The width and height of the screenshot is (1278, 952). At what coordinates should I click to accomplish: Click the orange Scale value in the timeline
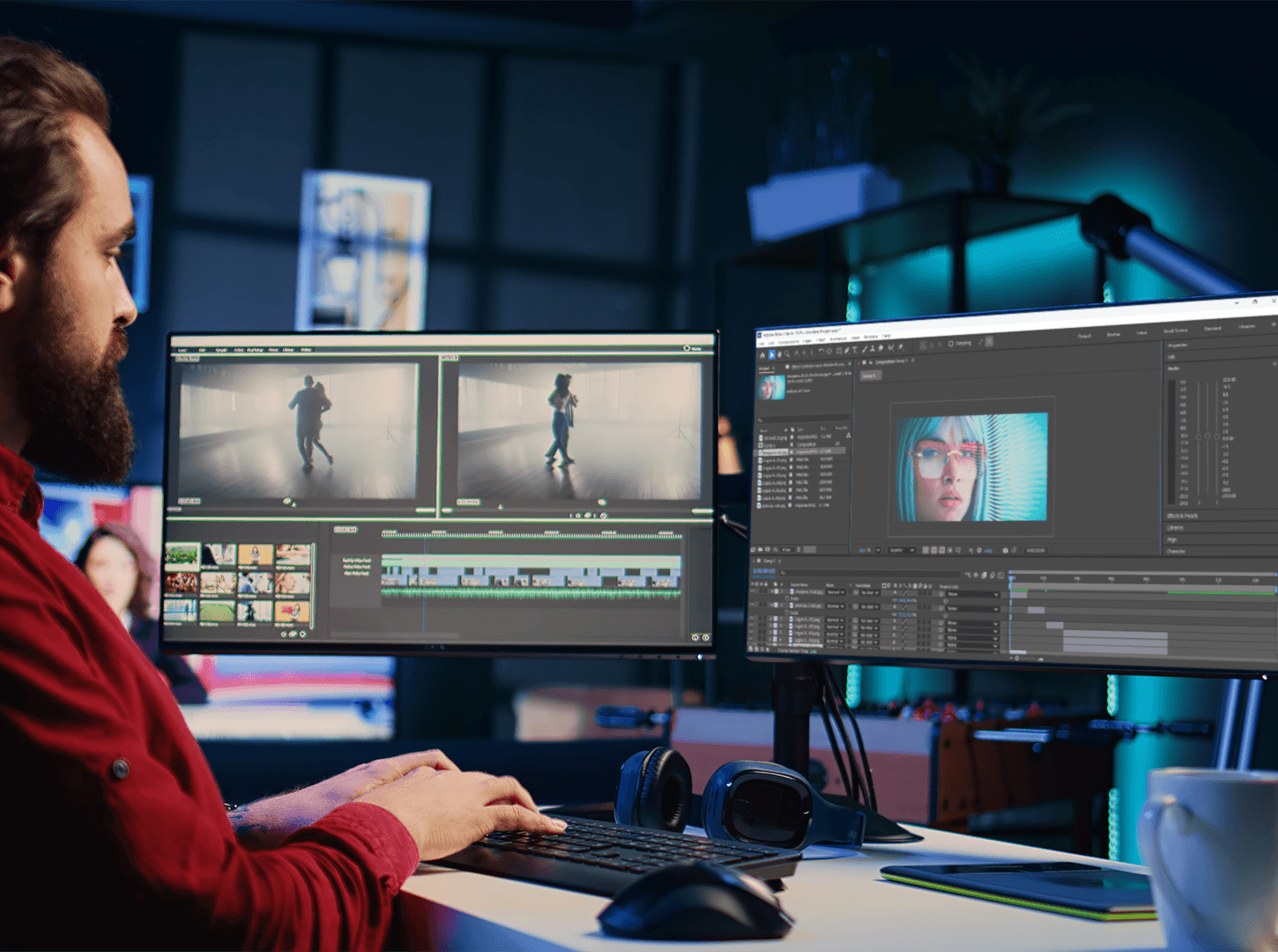tap(907, 600)
